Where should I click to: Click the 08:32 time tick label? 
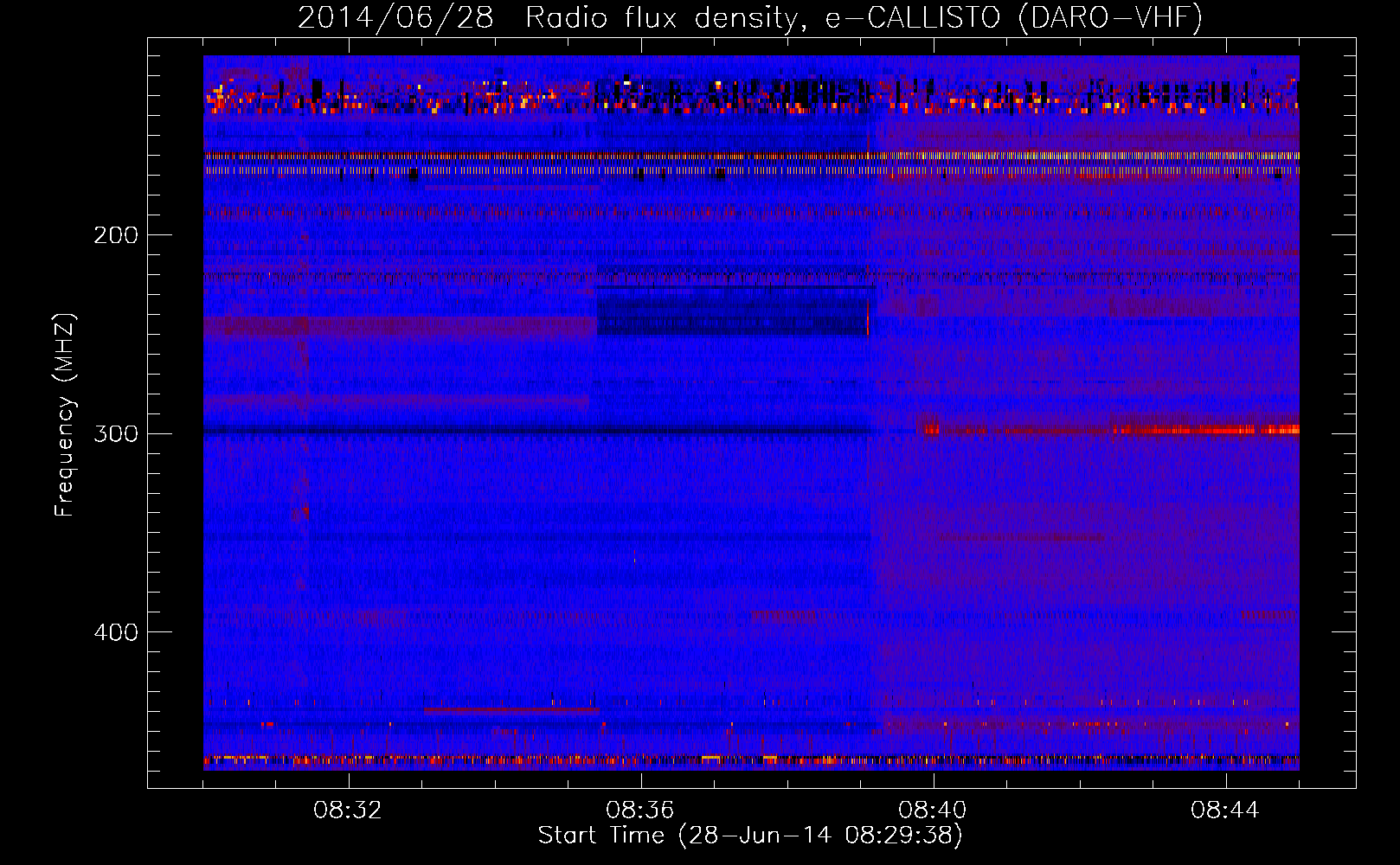tap(348, 811)
